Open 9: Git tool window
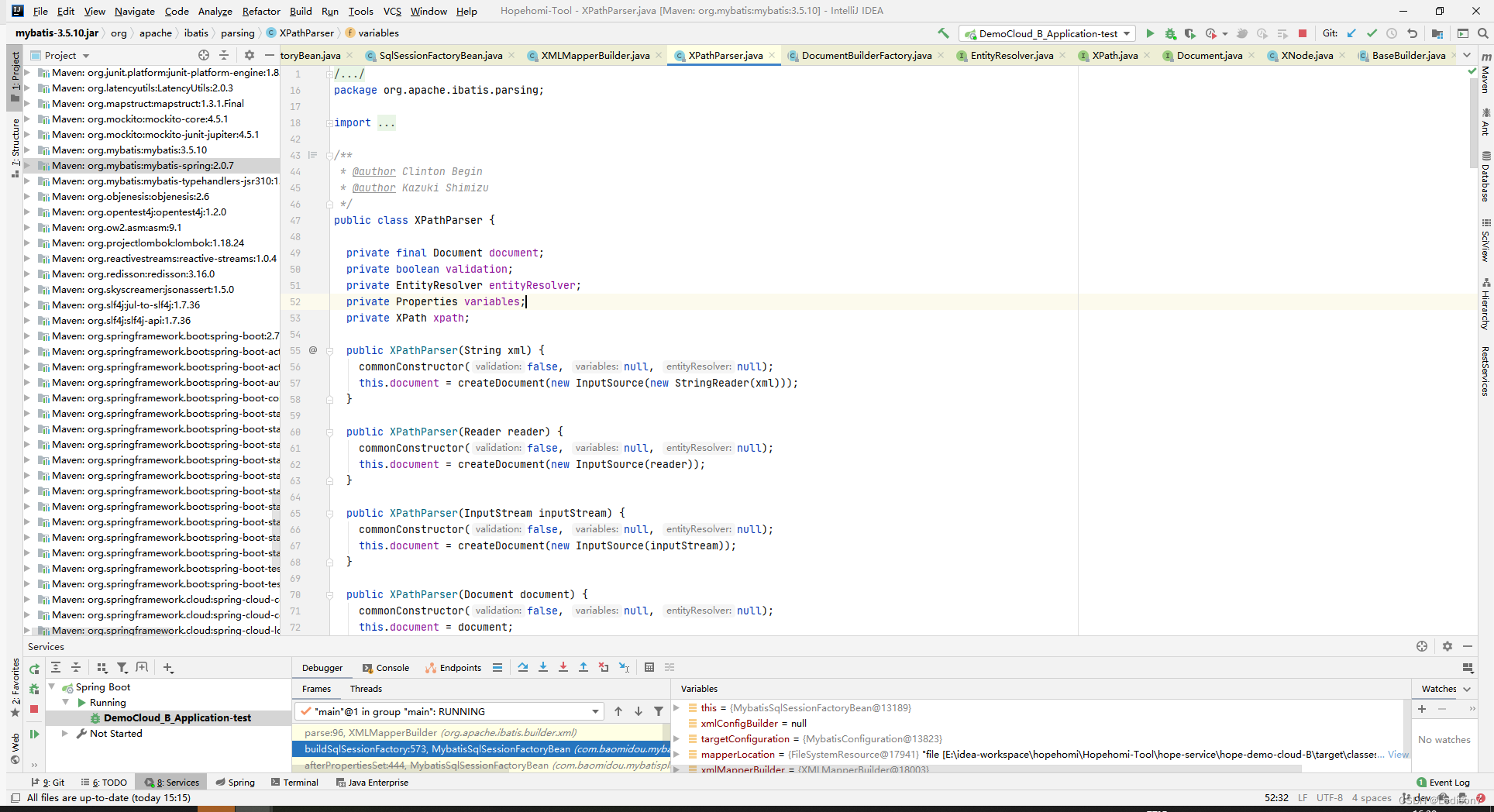This screenshot has width=1494, height=812. click(48, 783)
